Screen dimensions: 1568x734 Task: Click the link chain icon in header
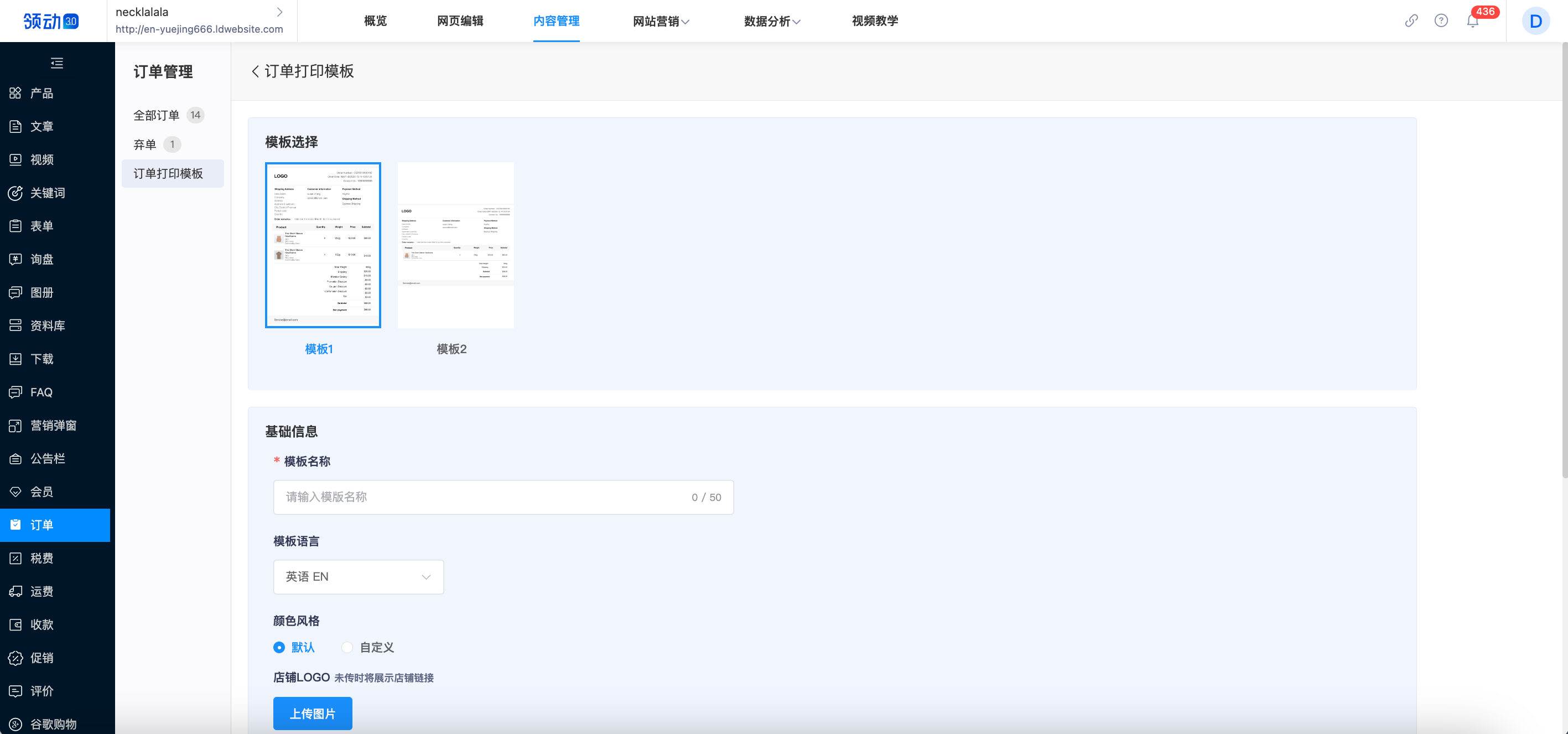(x=1411, y=20)
